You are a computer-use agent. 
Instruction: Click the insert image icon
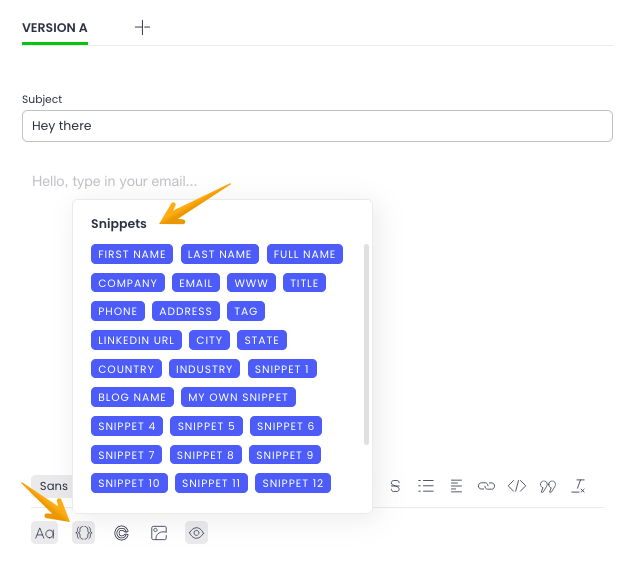159,533
